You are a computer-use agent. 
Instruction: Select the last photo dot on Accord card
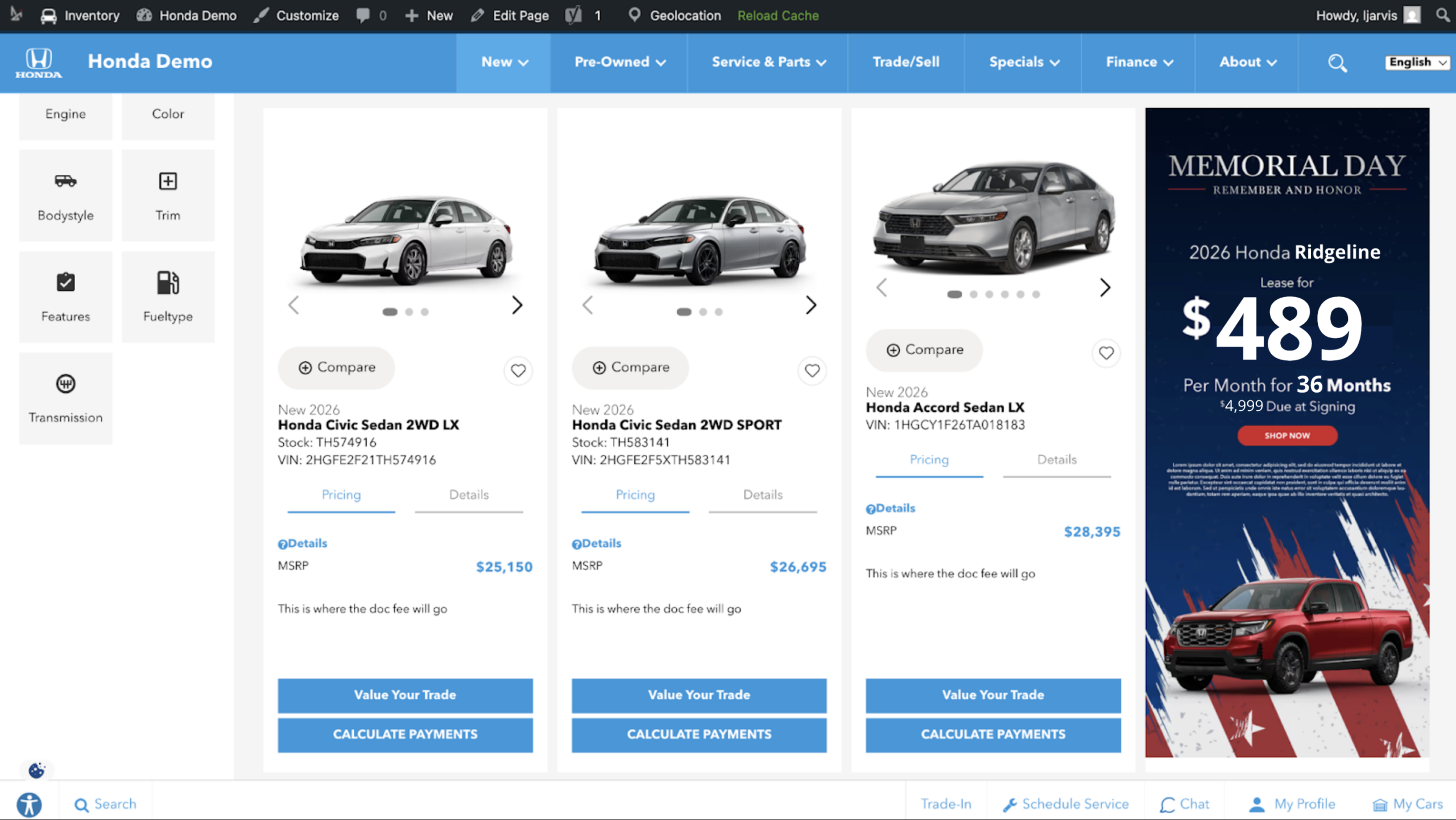coord(1036,294)
